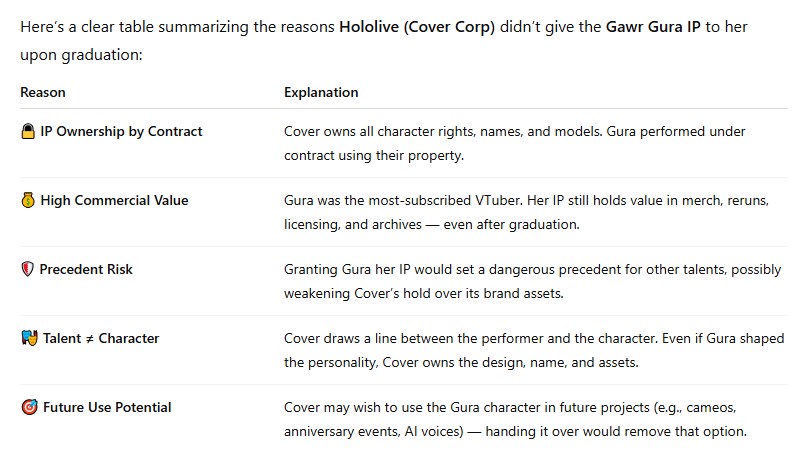Click bold text Gawr Gura IP
The height and width of the screenshot is (457, 805).
coord(653,27)
